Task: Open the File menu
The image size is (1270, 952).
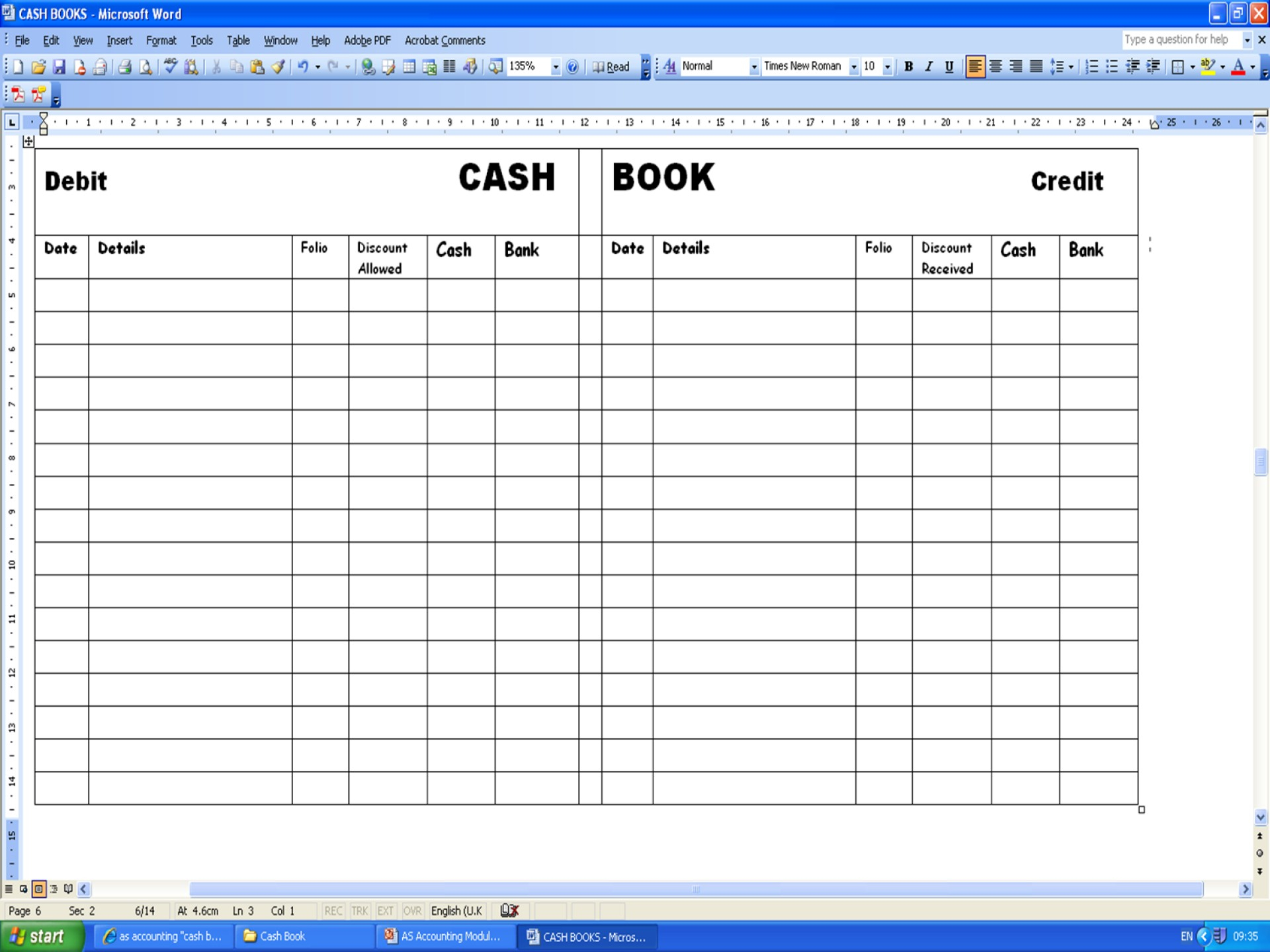Action: (x=22, y=40)
